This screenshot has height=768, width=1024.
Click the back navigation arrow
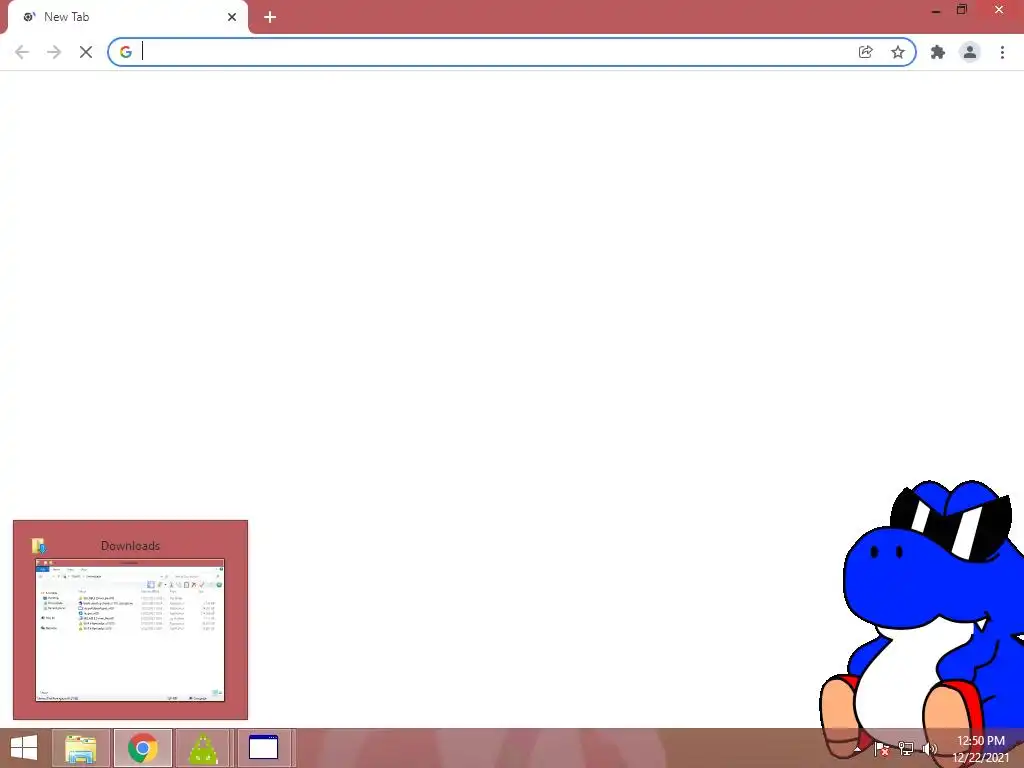point(22,52)
